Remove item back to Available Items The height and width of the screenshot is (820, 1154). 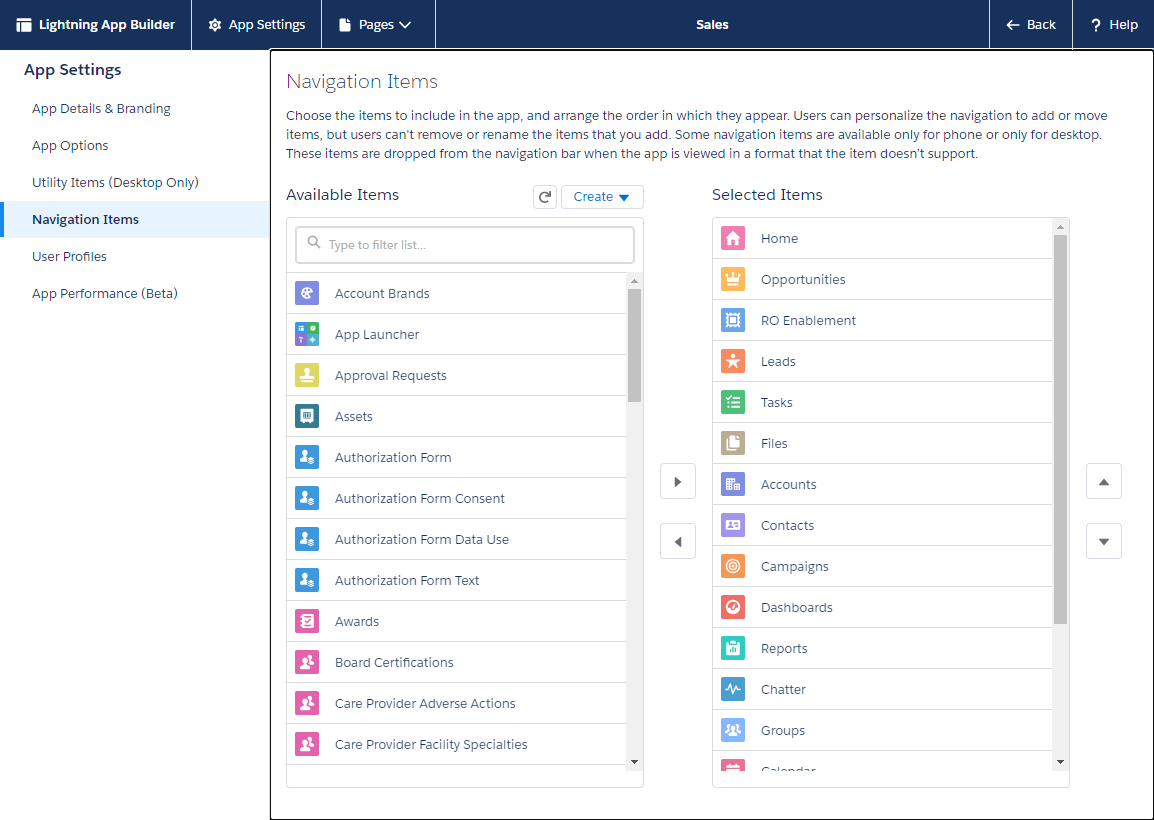[x=678, y=542]
